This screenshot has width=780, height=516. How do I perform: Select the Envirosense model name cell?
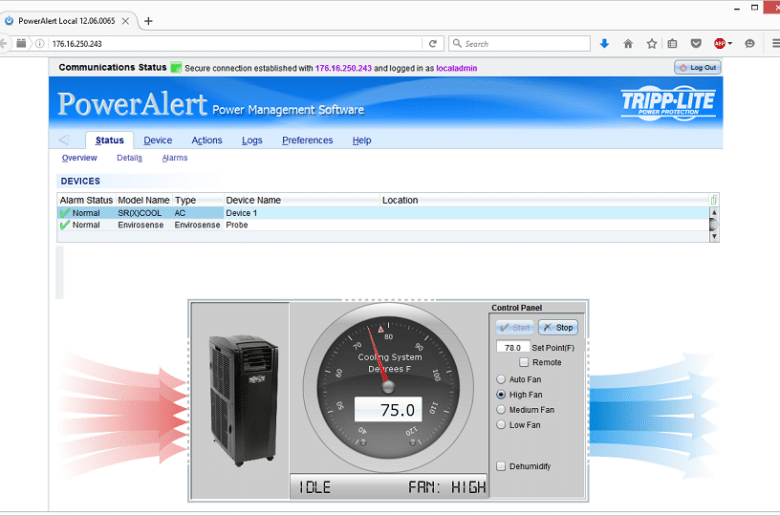pos(144,225)
